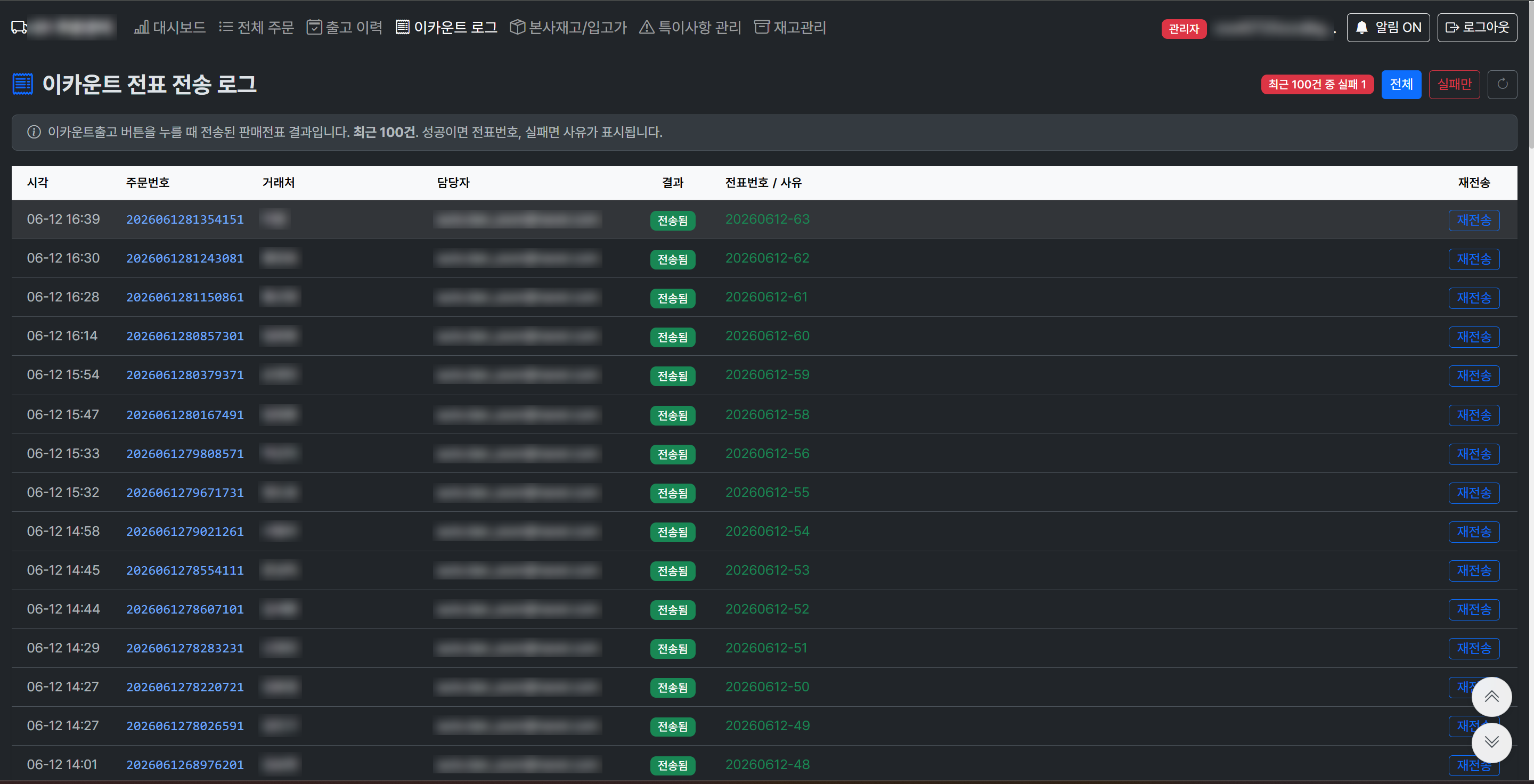Resend voucher 20260612-52 with 재전송
The height and width of the screenshot is (784, 1534).
[x=1473, y=610]
